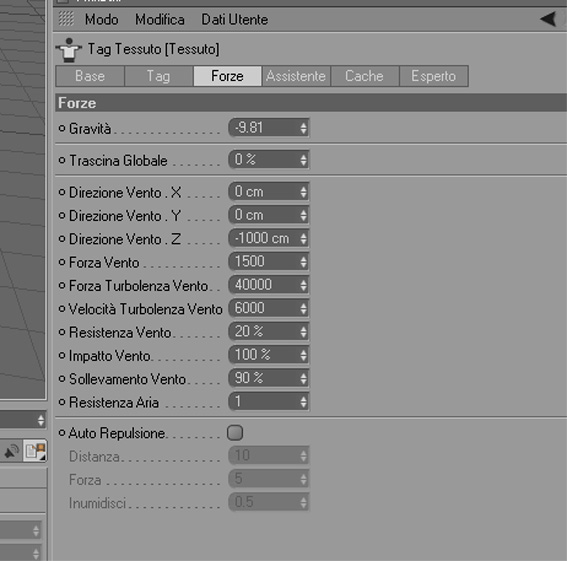Click the Sollevamento Vento spinner arrows
The image size is (567, 561).
tap(303, 378)
